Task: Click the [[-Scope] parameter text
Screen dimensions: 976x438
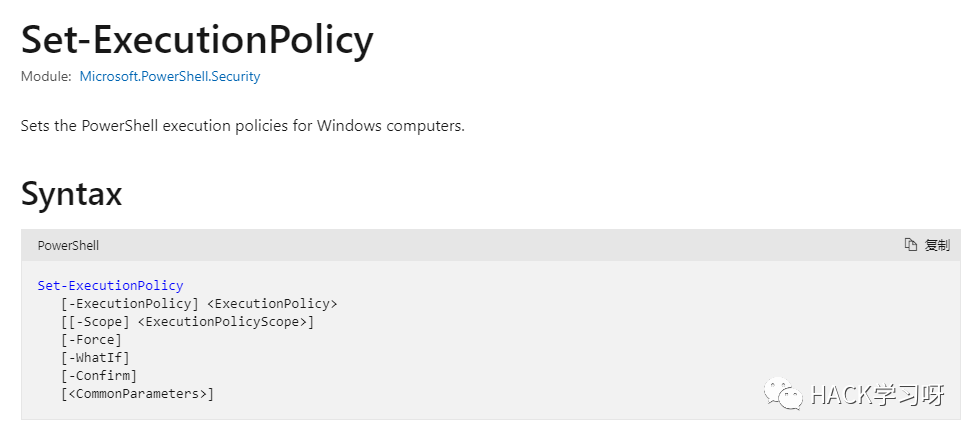Action: 95,322
